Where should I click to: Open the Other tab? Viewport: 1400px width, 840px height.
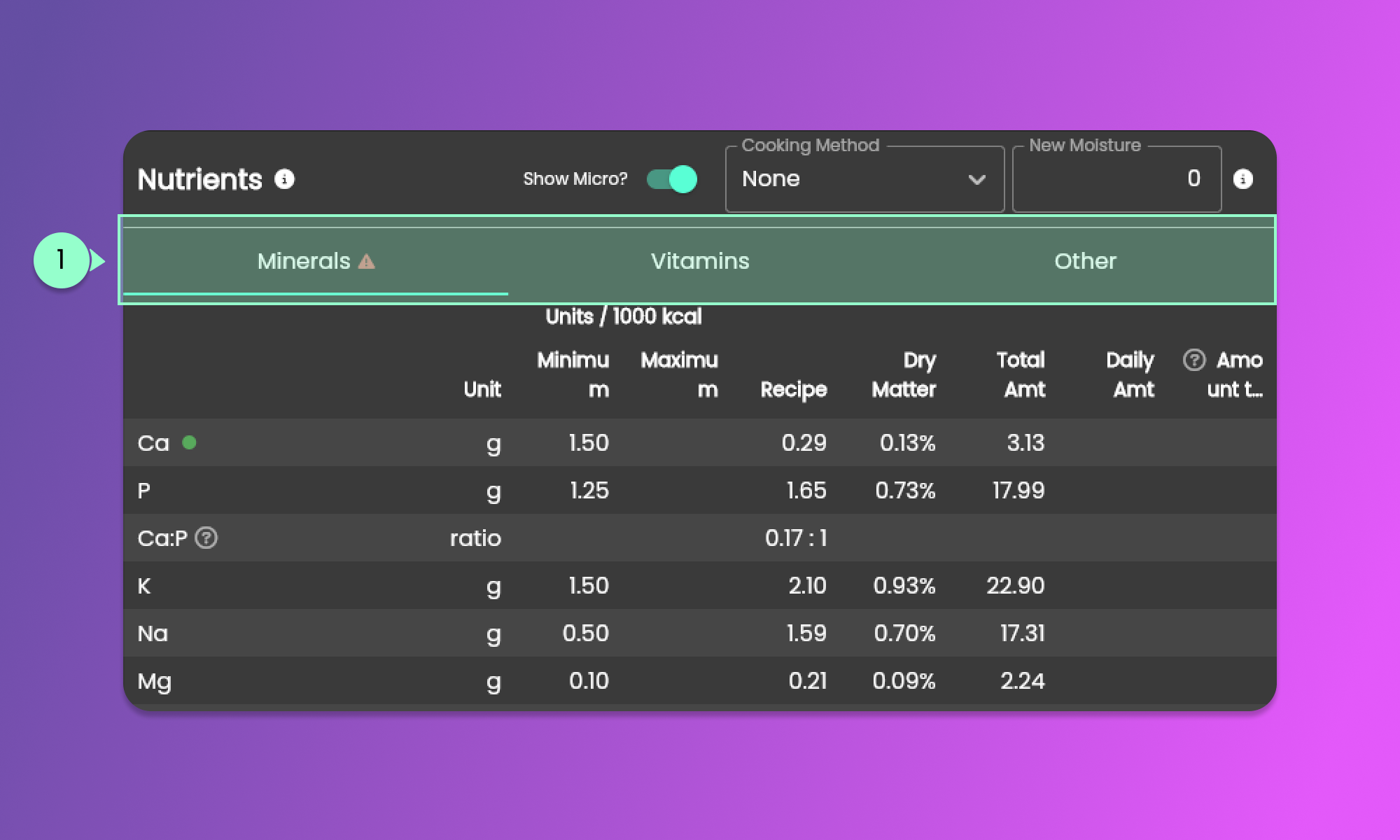1085,261
